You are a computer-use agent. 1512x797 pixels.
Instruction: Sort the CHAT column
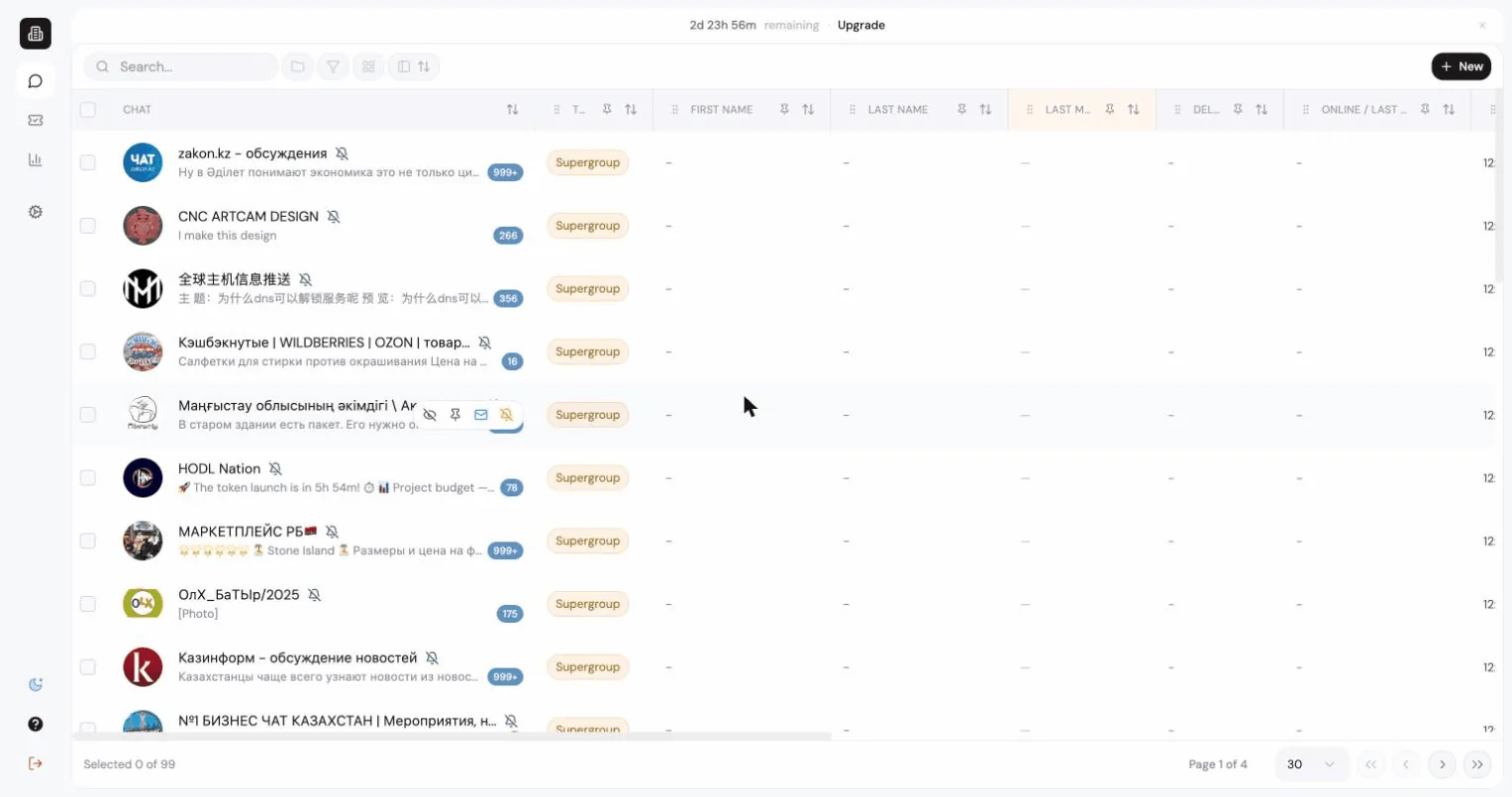pos(512,110)
